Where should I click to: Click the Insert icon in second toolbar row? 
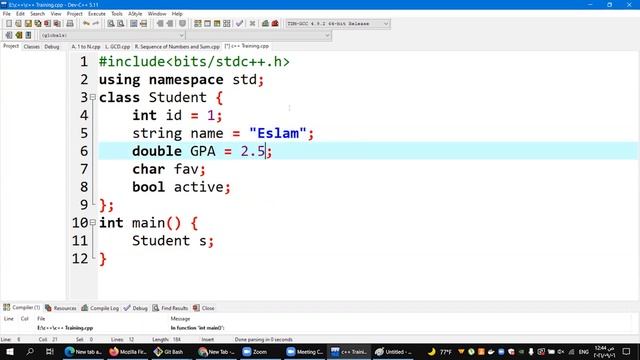point(9,35)
